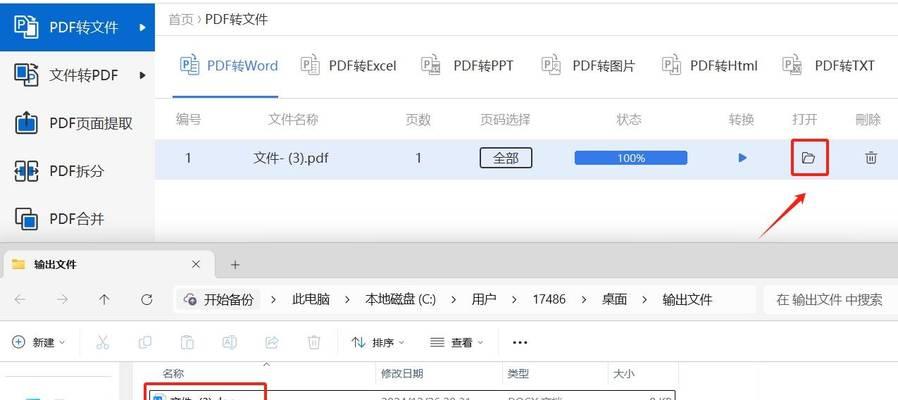The height and width of the screenshot is (400, 898).
Task: Click the 文件名称 column header
Action: (x=293, y=119)
